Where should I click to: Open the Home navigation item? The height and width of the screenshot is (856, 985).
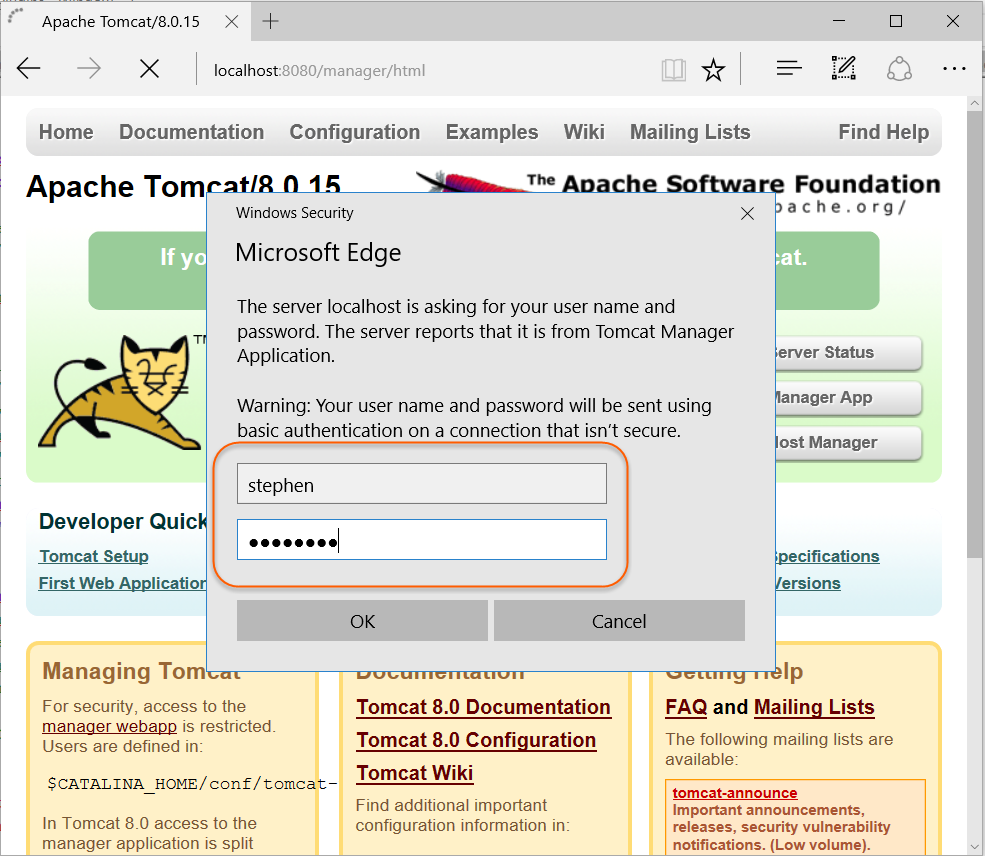tap(65, 131)
